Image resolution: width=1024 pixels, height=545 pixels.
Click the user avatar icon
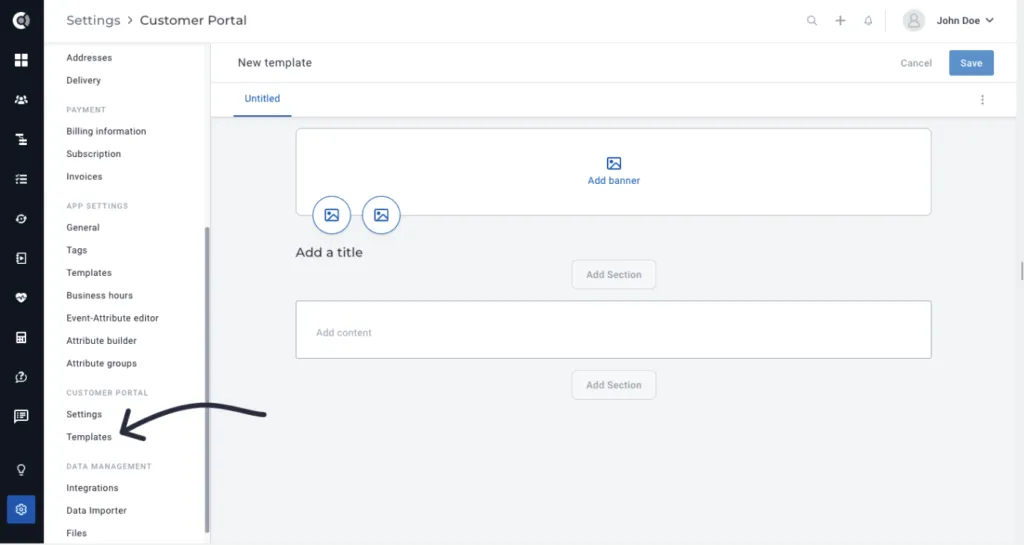coord(914,21)
